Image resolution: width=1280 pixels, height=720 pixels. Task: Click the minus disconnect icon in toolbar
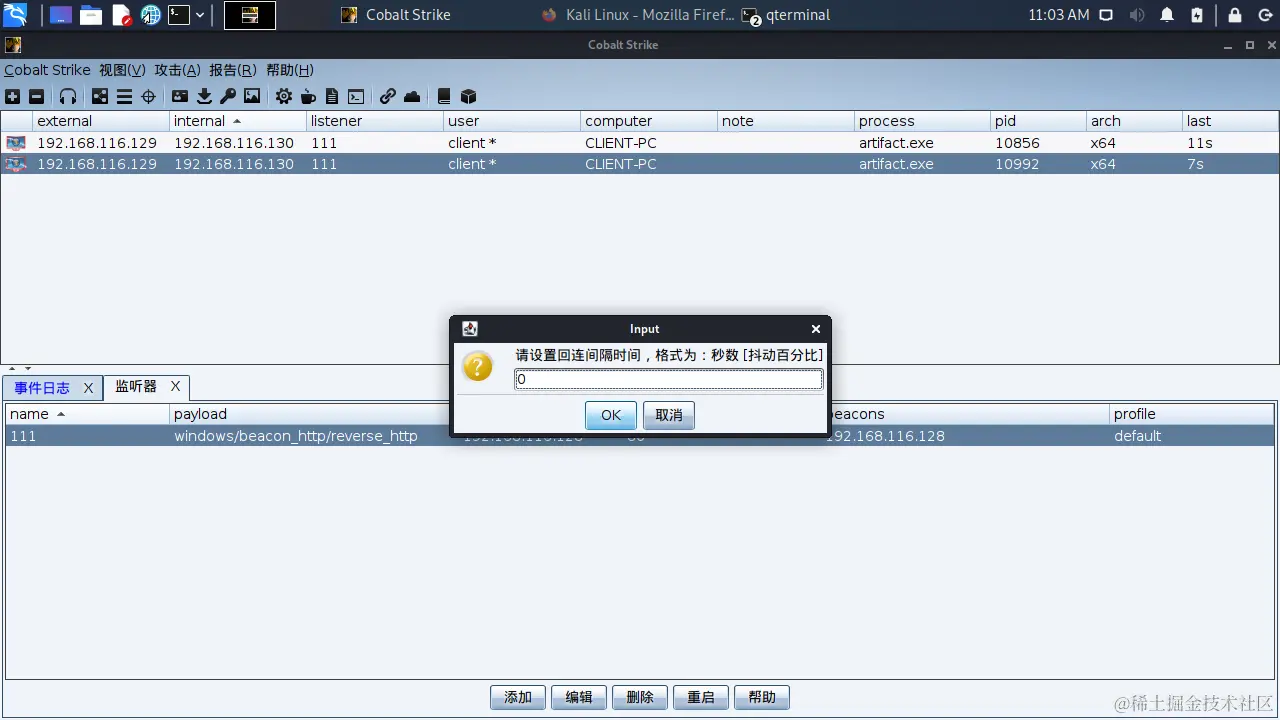(36, 97)
